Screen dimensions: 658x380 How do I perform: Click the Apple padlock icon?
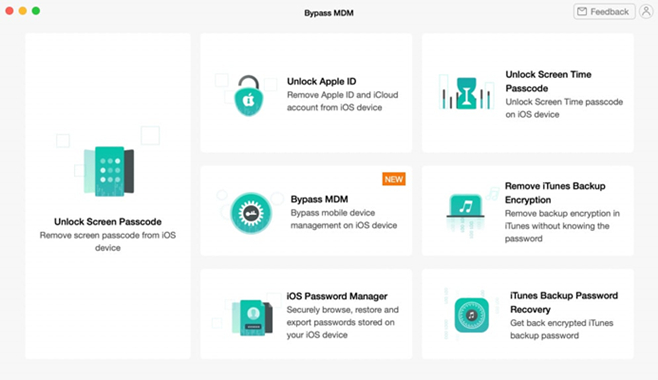249,96
